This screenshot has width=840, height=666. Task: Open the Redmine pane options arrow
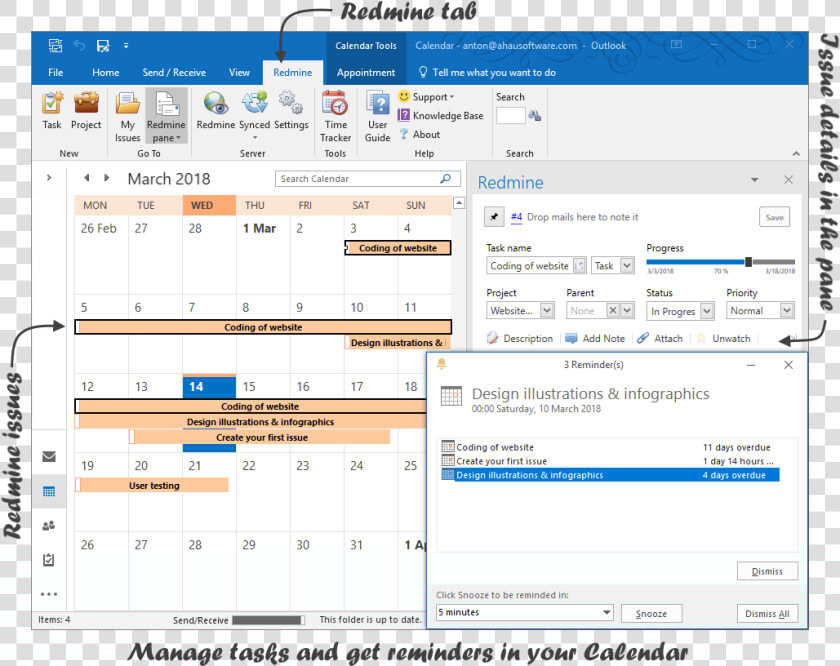(x=755, y=180)
